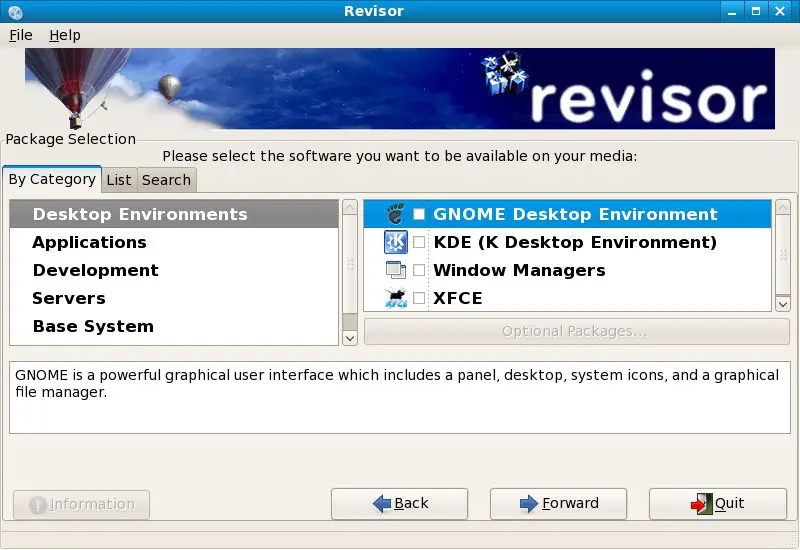Click the Forward button
This screenshot has width=800, height=550.
[559, 504]
